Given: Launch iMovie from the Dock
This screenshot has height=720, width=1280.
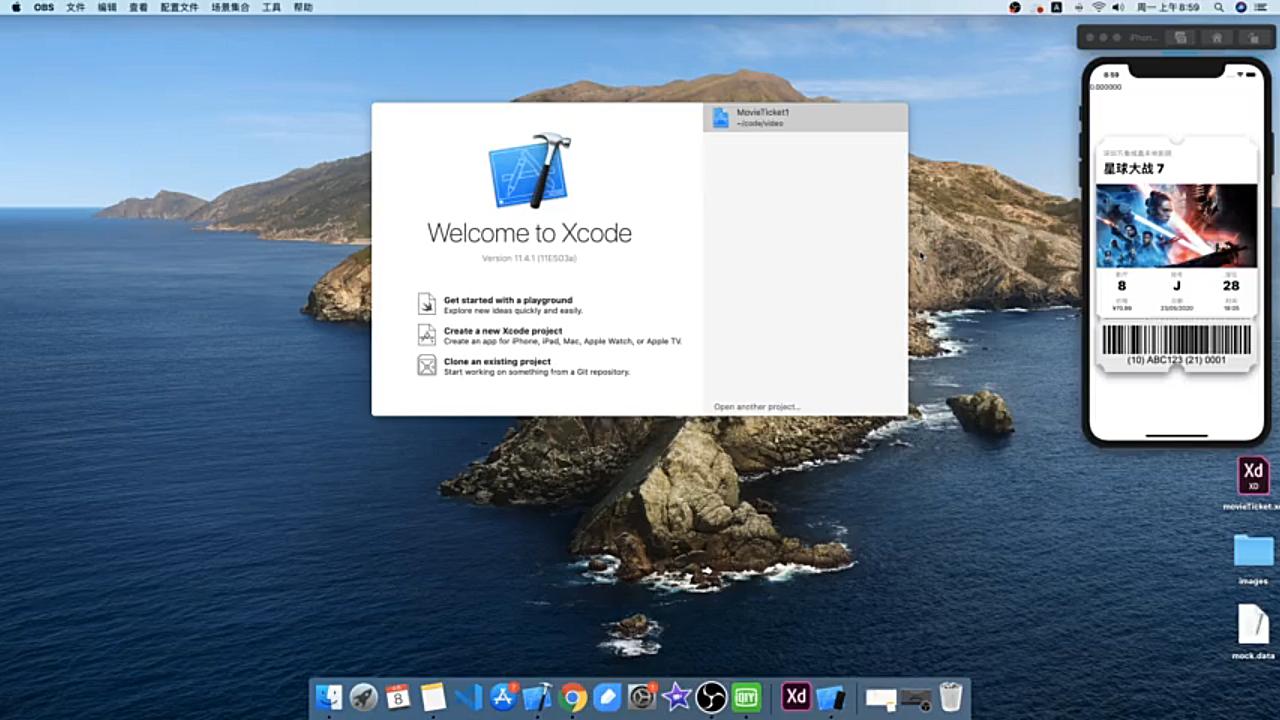Looking at the screenshot, I should click(677, 697).
